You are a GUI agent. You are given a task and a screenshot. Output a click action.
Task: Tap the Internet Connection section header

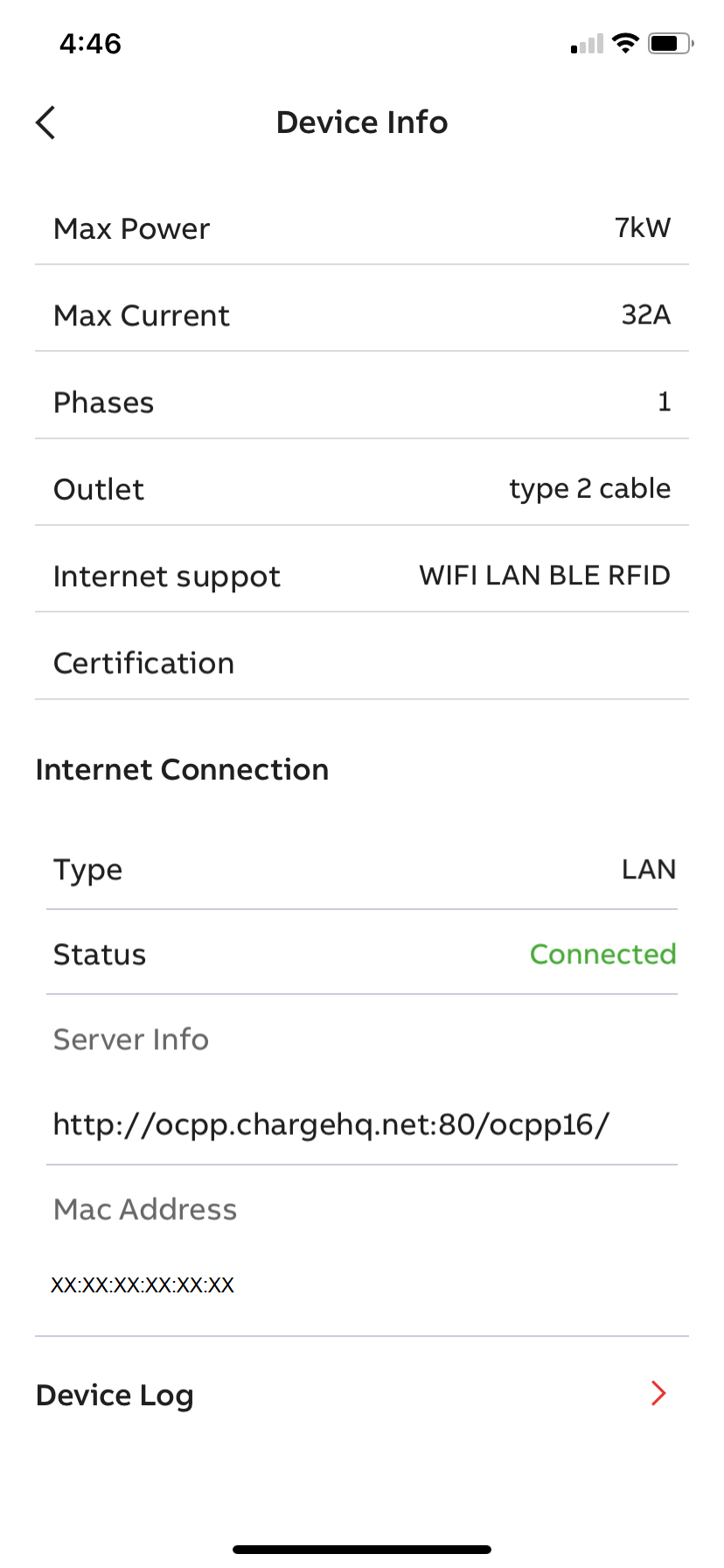pyautogui.click(x=182, y=770)
